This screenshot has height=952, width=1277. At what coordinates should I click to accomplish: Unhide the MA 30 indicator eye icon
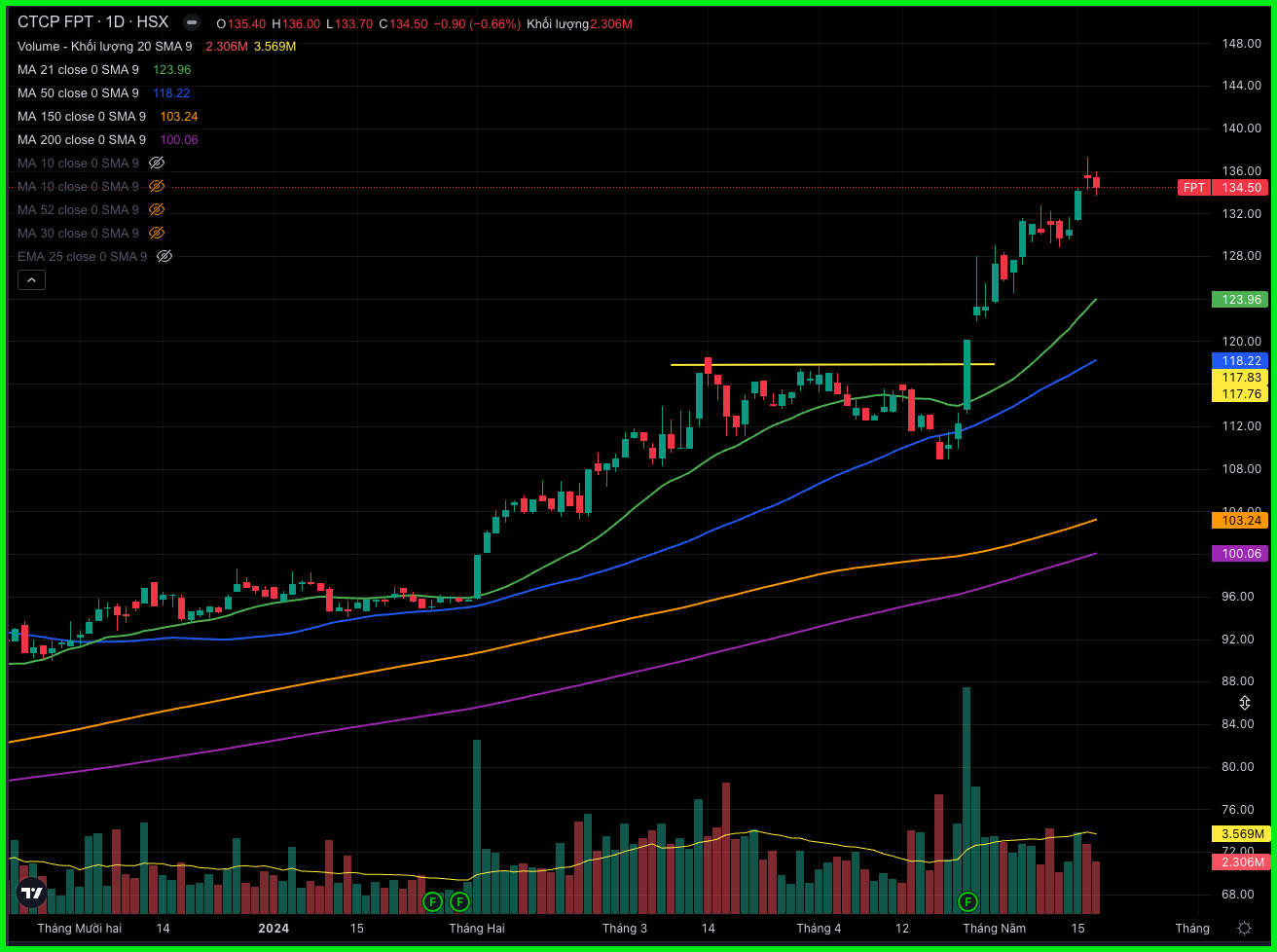(x=157, y=234)
